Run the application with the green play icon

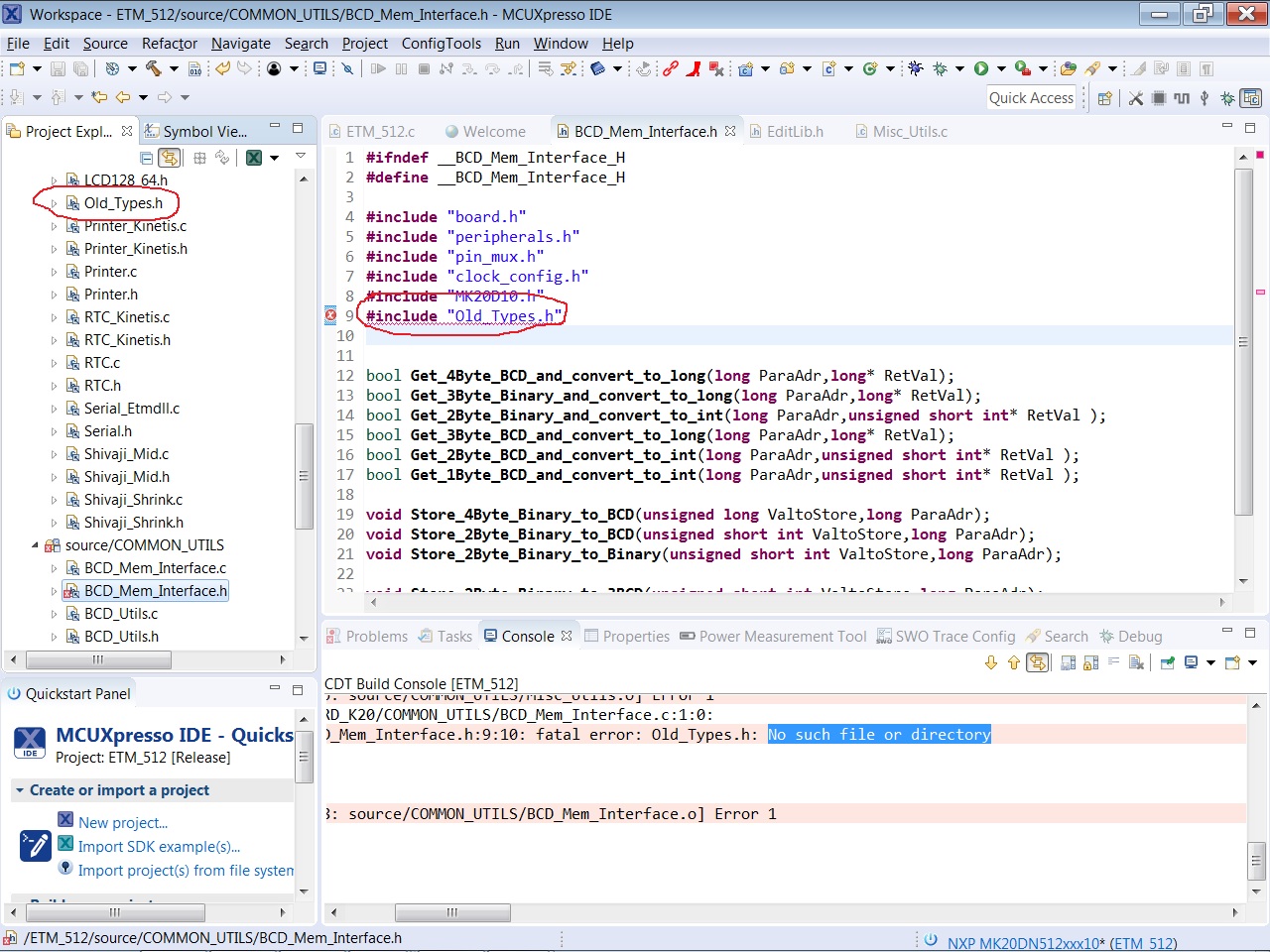point(981,69)
